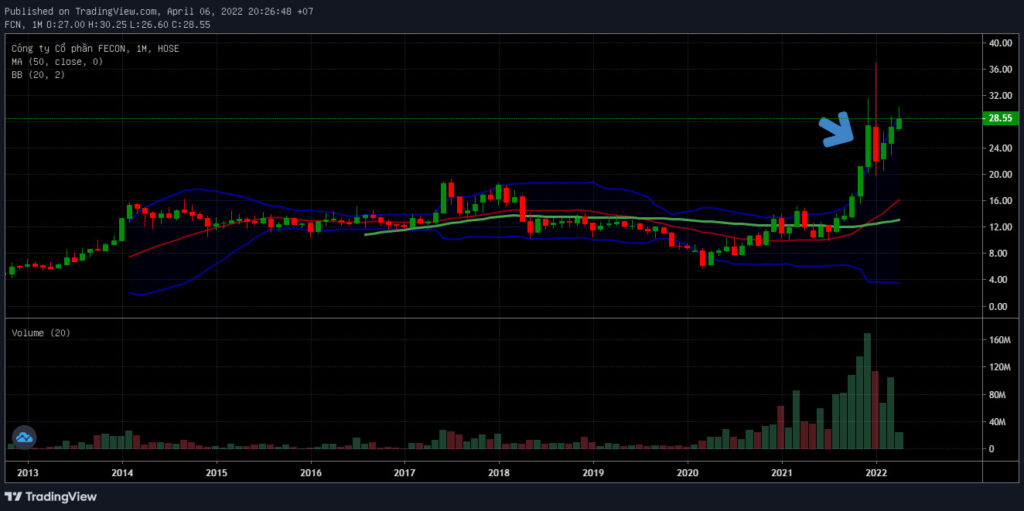Select the green 28.55 current price label
This screenshot has height=511, width=1024.
pyautogui.click(x=998, y=118)
